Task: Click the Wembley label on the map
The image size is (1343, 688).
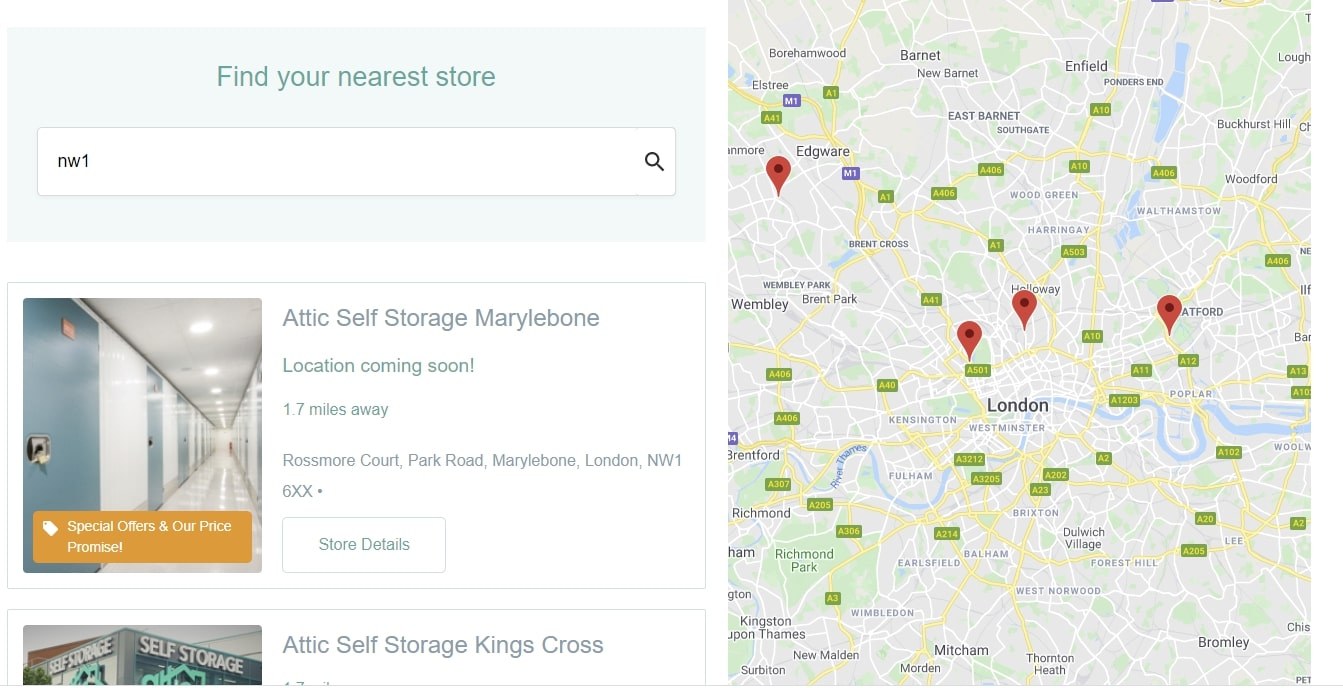Action: pos(760,304)
